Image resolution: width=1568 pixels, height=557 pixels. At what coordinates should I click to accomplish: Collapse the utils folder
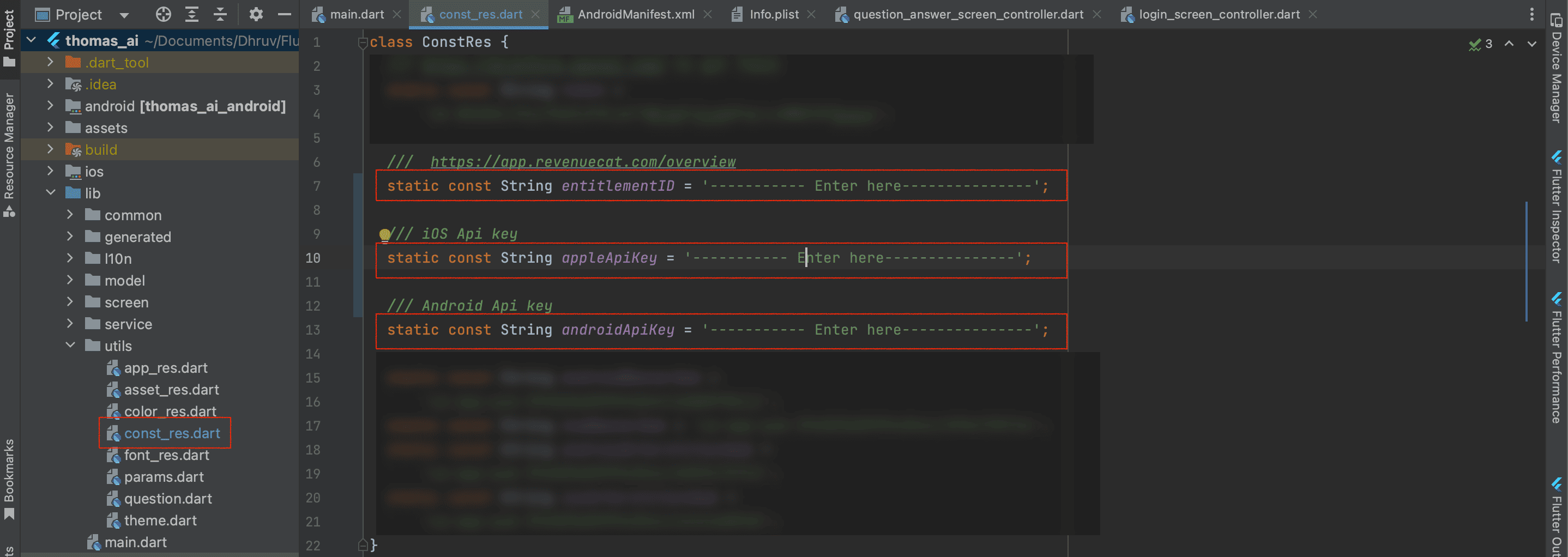point(71,345)
